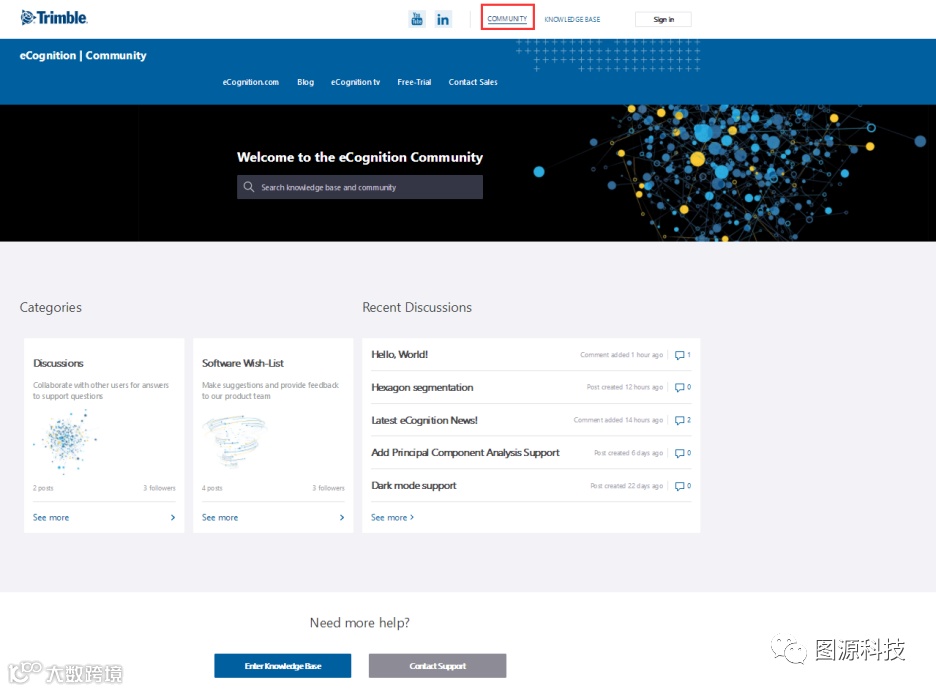
Task: Click '4 posts' in Software Wish-List card
Action: click(x=212, y=488)
